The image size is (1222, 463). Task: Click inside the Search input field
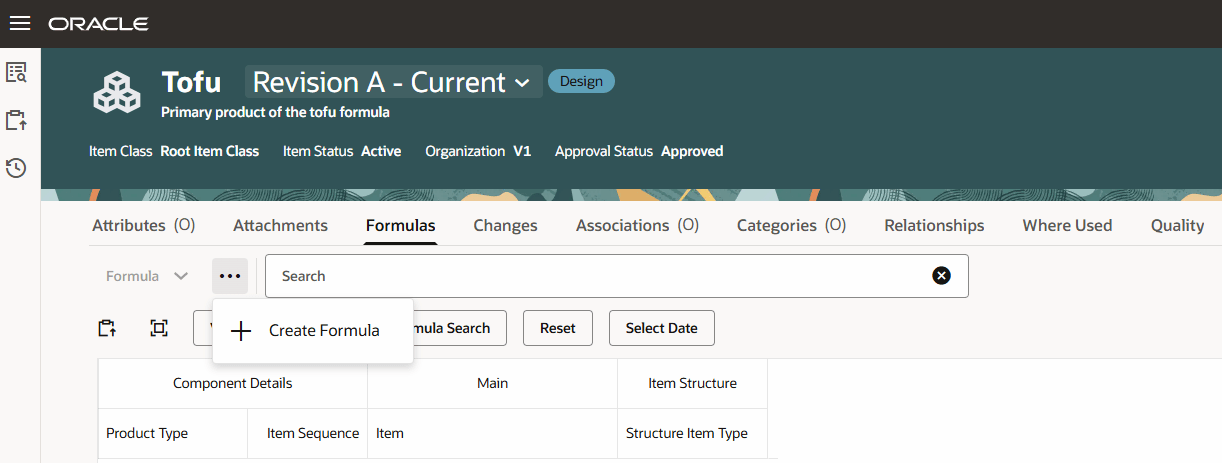pos(600,276)
